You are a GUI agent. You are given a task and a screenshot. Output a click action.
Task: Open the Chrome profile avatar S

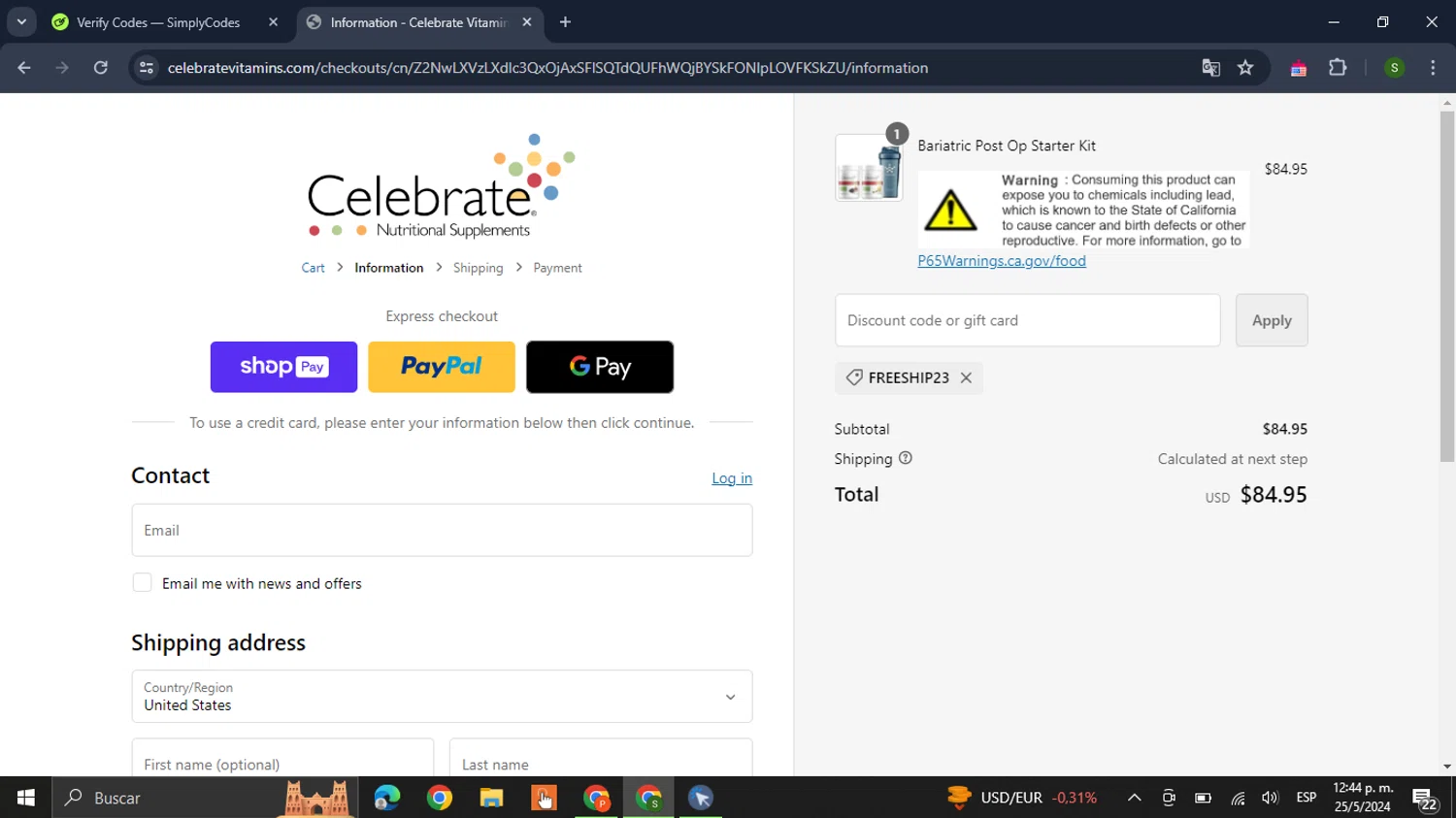[1394, 68]
